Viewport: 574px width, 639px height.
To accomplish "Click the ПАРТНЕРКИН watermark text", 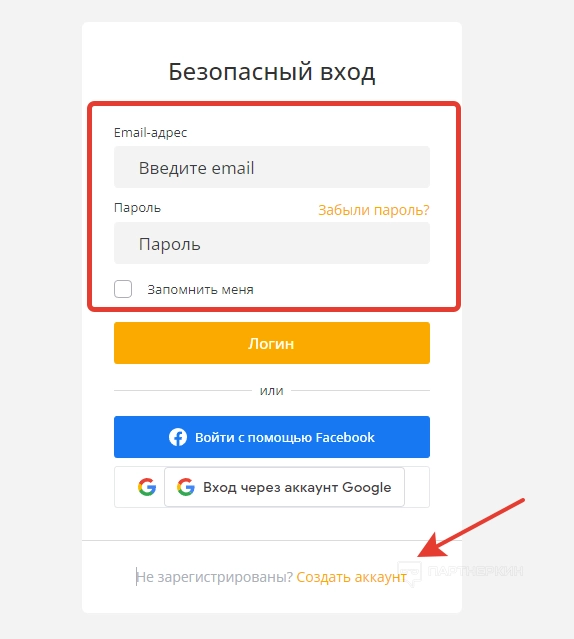I will (x=475, y=571).
